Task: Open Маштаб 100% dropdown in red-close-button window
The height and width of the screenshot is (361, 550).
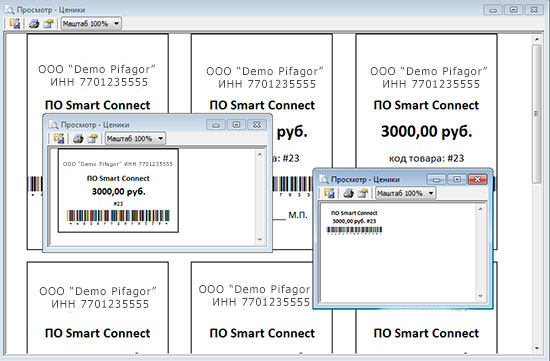Action: pyautogui.click(x=405, y=193)
